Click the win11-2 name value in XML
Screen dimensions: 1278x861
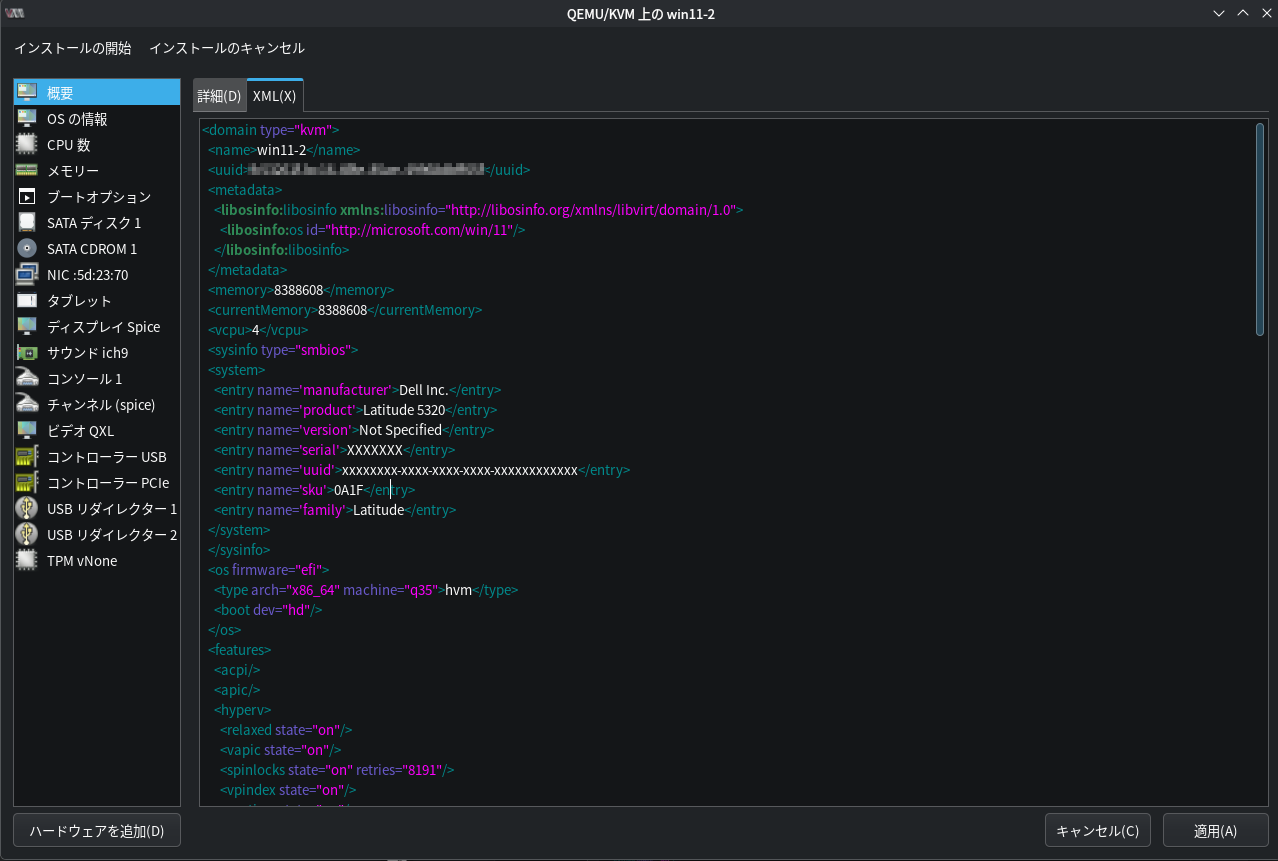[281, 150]
